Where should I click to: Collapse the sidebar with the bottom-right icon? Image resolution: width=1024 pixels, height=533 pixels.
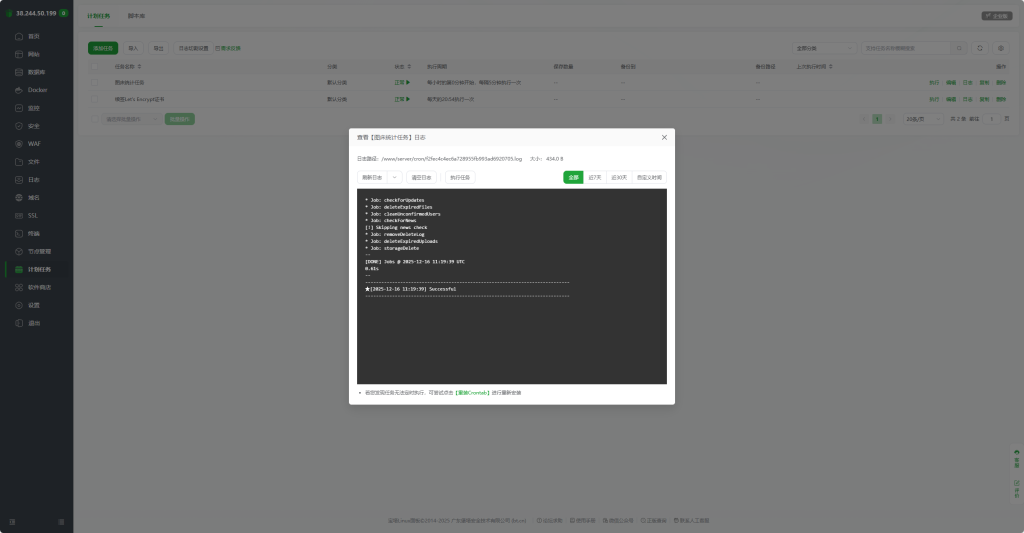tap(61, 522)
